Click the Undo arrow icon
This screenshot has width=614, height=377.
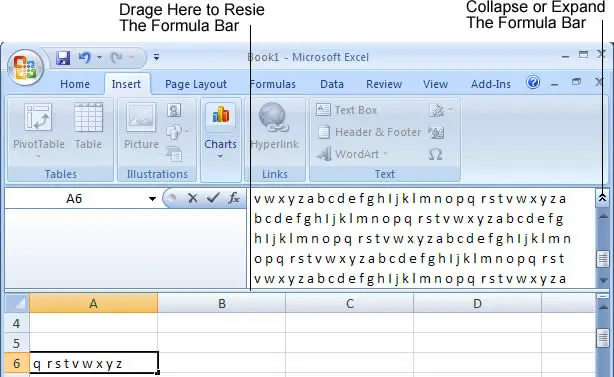coord(84,58)
